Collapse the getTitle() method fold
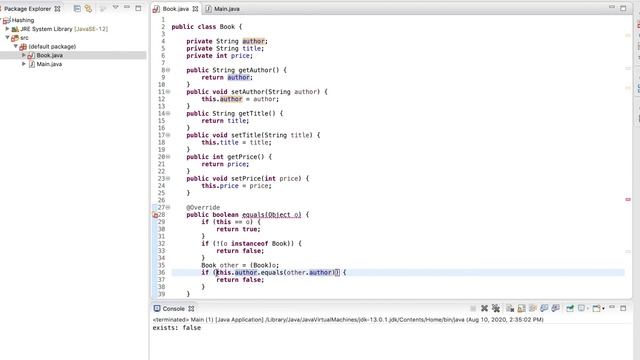This screenshot has width=640, height=360. (x=168, y=113)
